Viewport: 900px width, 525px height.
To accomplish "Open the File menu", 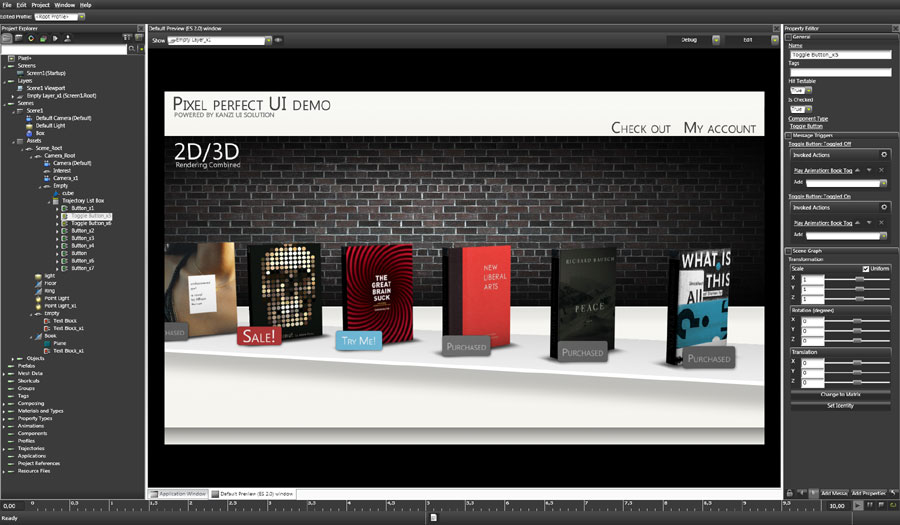I will click(x=7, y=5).
